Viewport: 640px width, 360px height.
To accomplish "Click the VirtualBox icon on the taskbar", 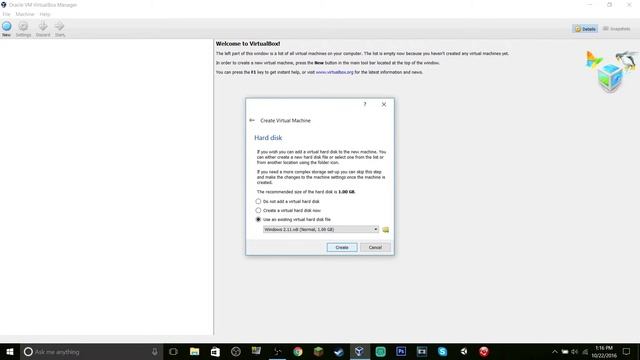I will tap(360, 352).
